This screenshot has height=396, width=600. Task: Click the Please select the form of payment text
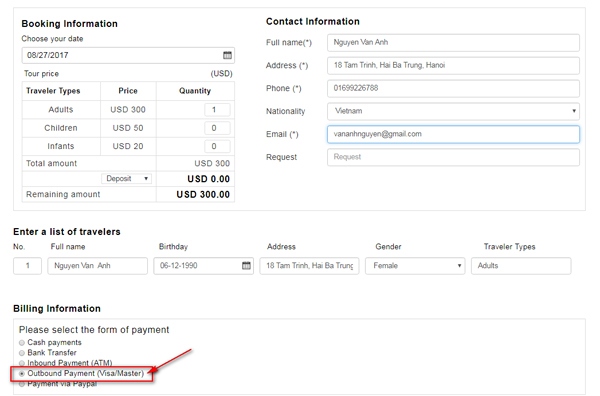(x=94, y=330)
